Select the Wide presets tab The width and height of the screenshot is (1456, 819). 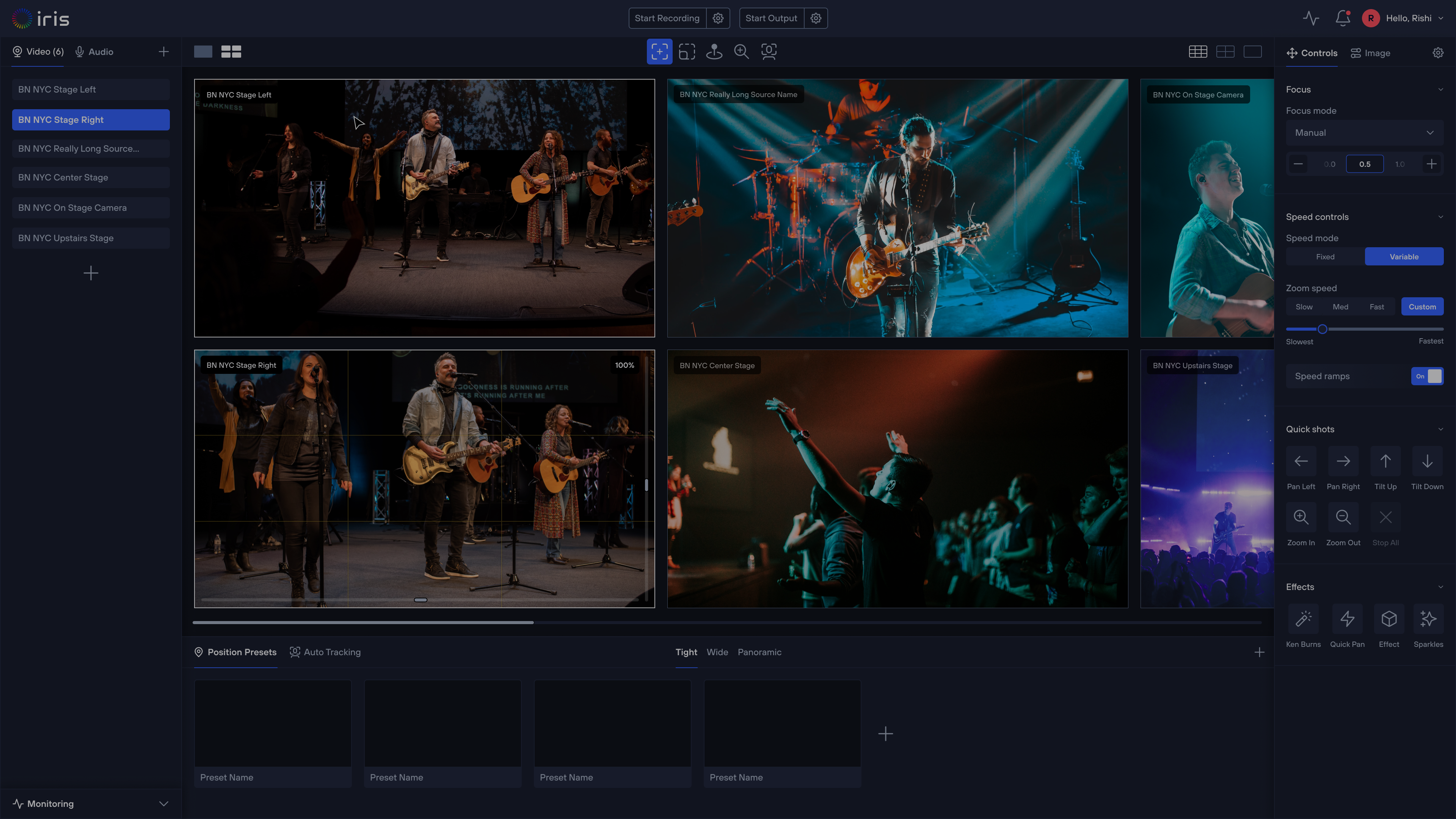point(717,652)
